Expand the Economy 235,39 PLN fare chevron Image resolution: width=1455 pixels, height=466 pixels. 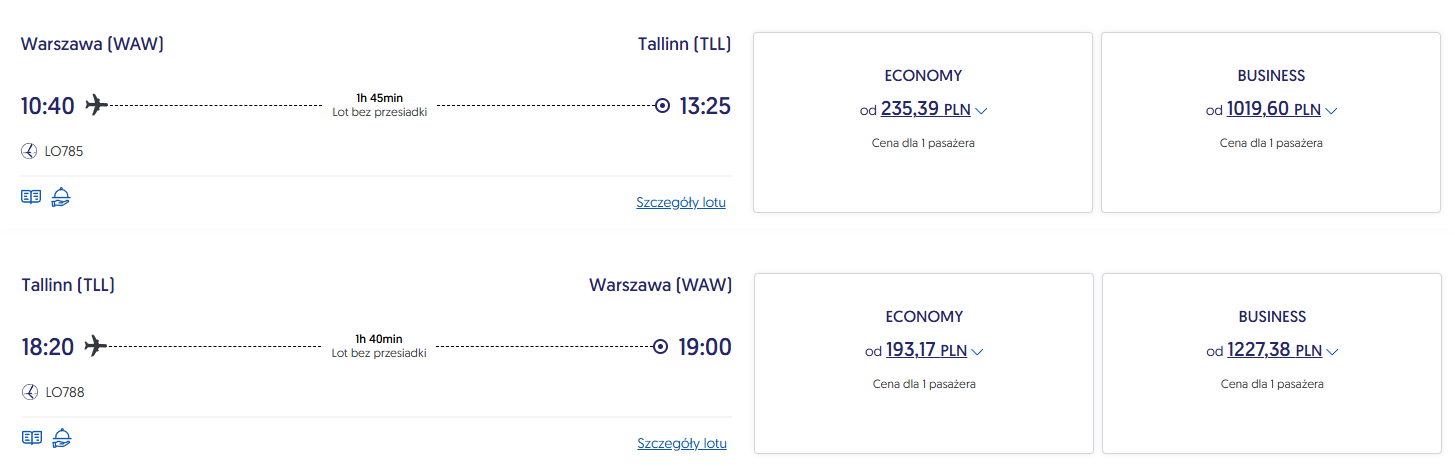[981, 111]
